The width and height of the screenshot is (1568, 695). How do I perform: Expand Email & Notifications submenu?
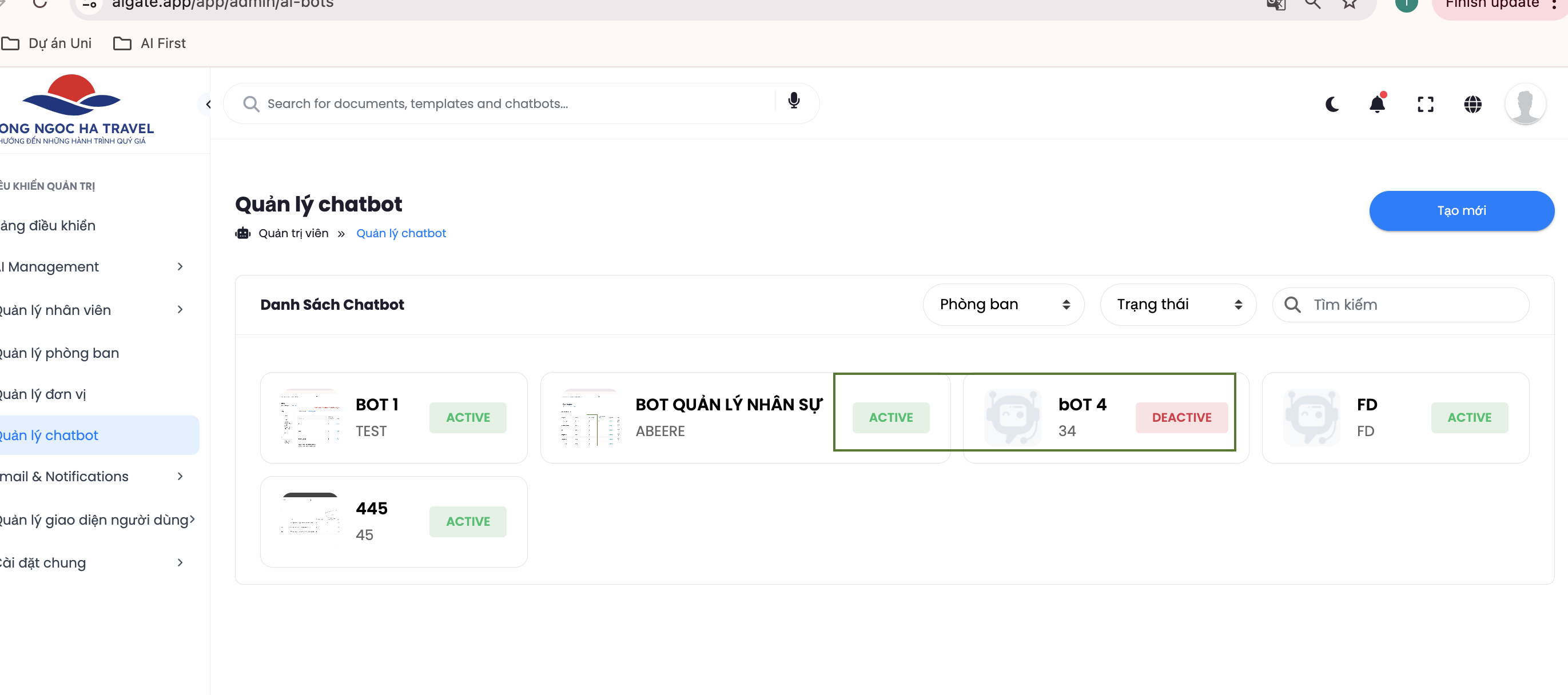[x=91, y=476]
